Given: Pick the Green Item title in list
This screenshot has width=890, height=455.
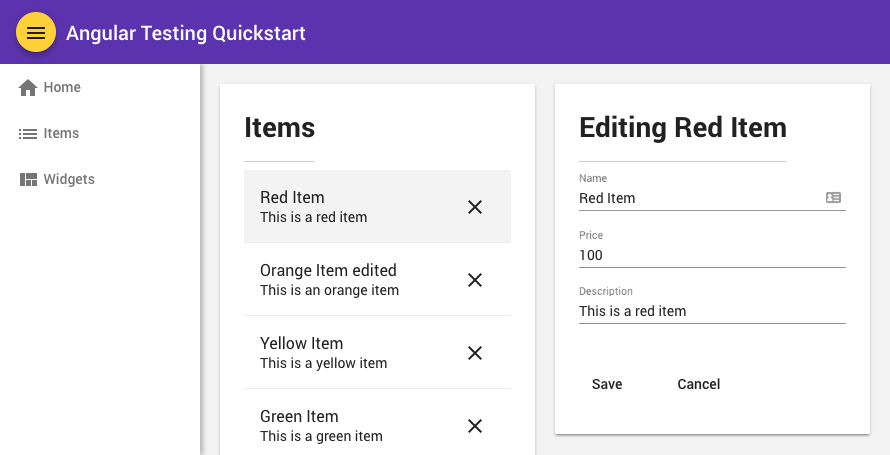Looking at the screenshot, I should (299, 416).
